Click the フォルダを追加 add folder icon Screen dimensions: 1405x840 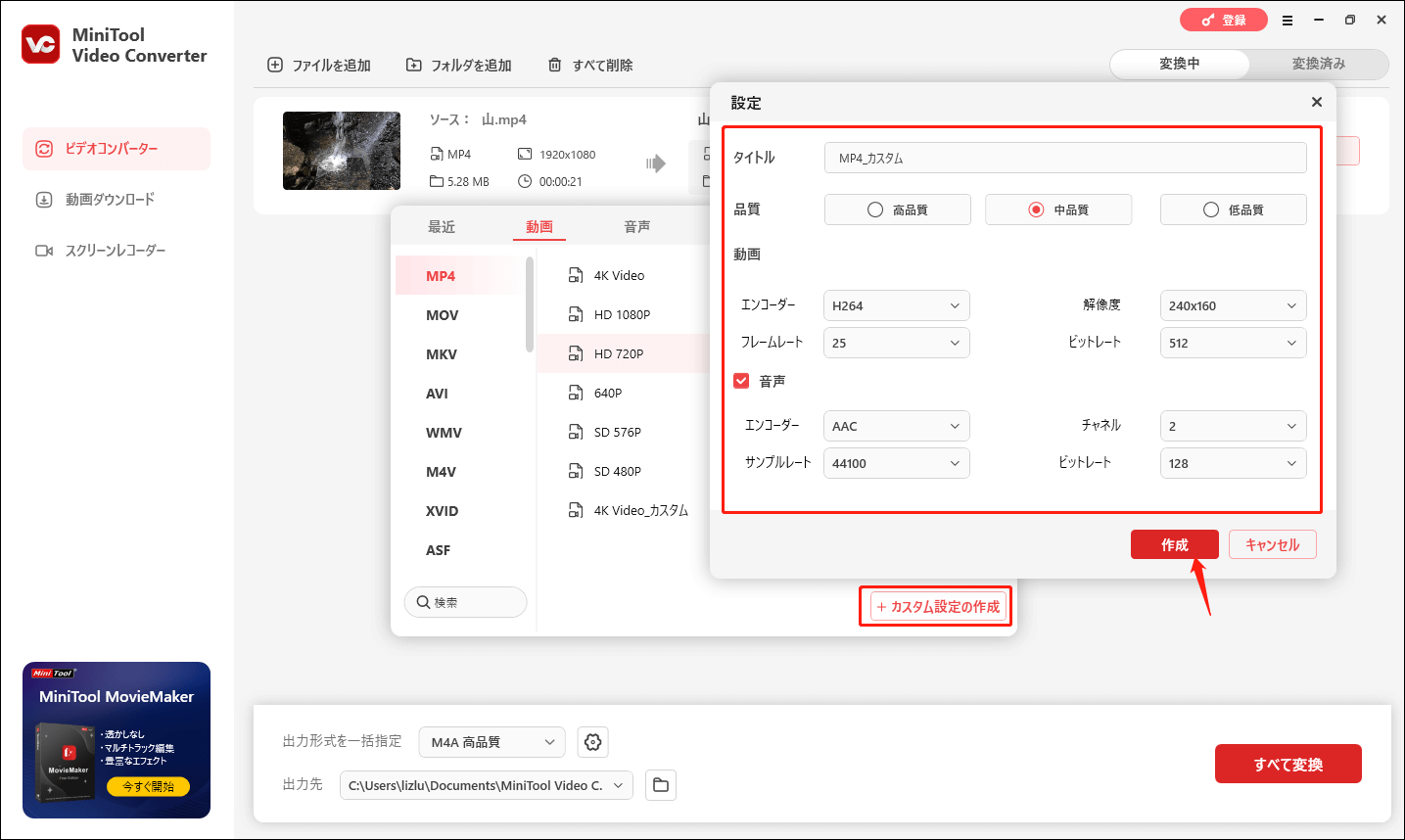click(x=414, y=65)
